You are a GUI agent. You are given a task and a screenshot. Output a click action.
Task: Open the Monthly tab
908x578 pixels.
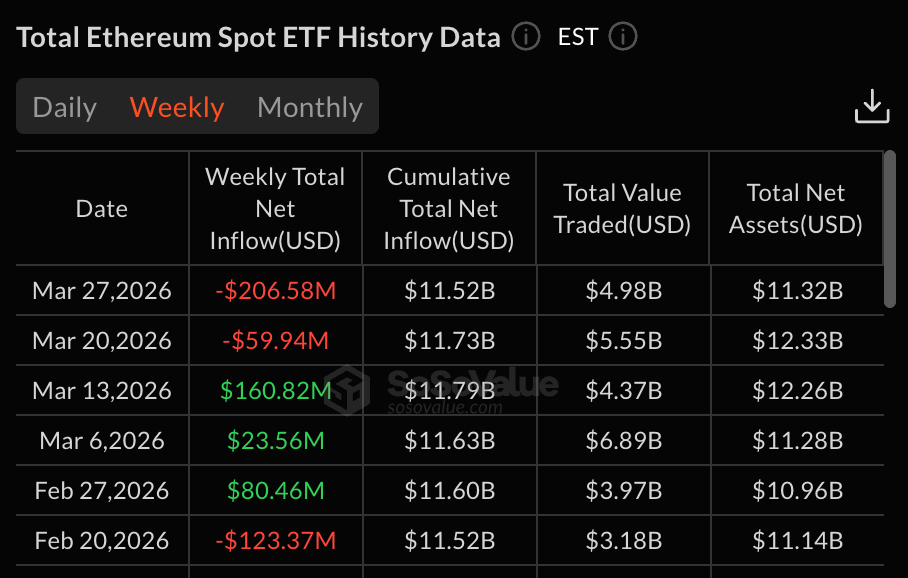(310, 107)
